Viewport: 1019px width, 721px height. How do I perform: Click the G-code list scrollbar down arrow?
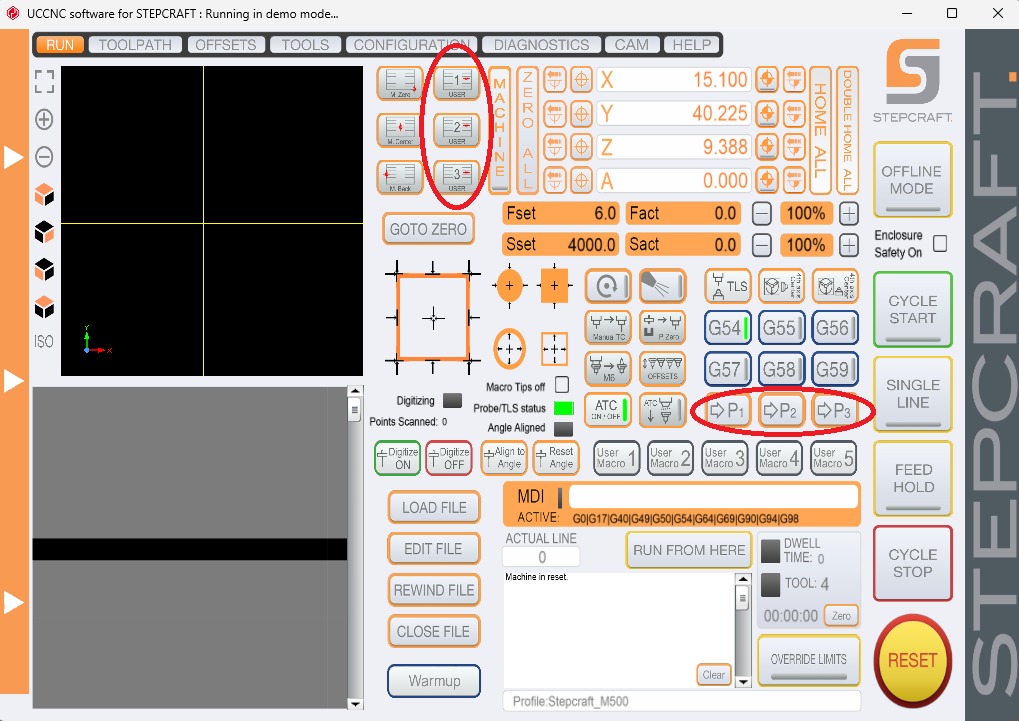pos(354,703)
